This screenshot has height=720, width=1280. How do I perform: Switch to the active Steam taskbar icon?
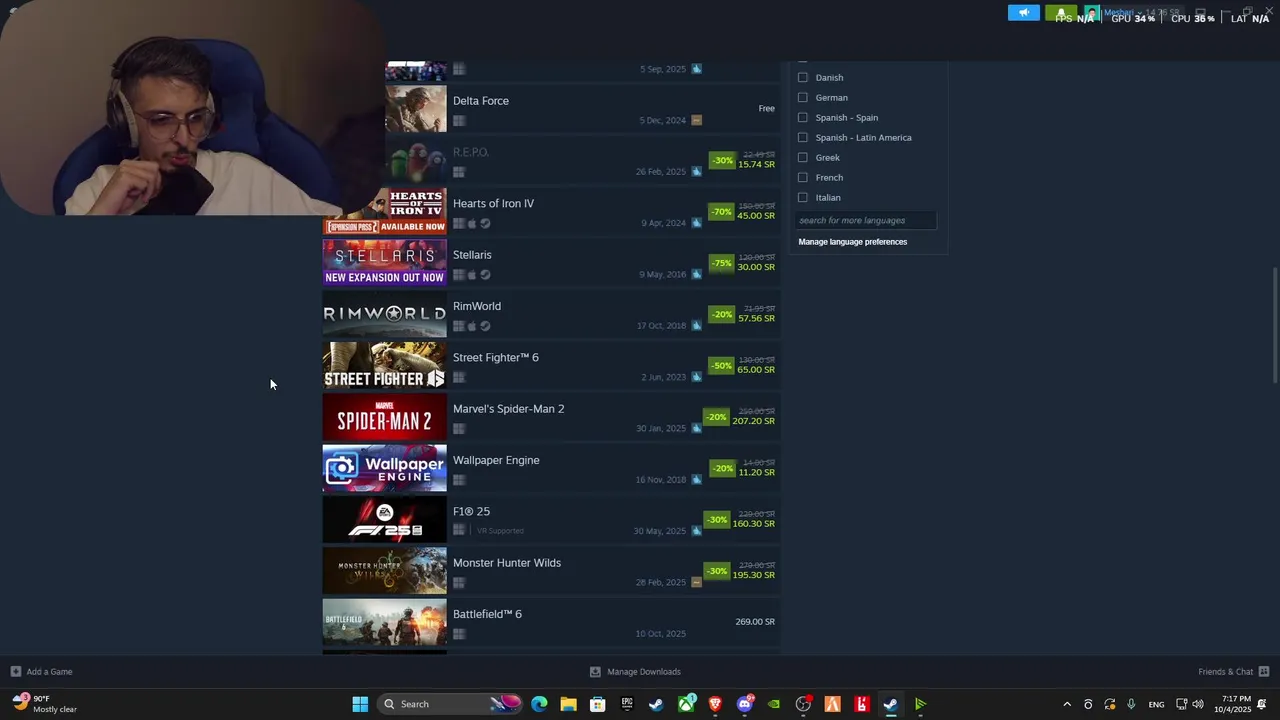[891, 704]
